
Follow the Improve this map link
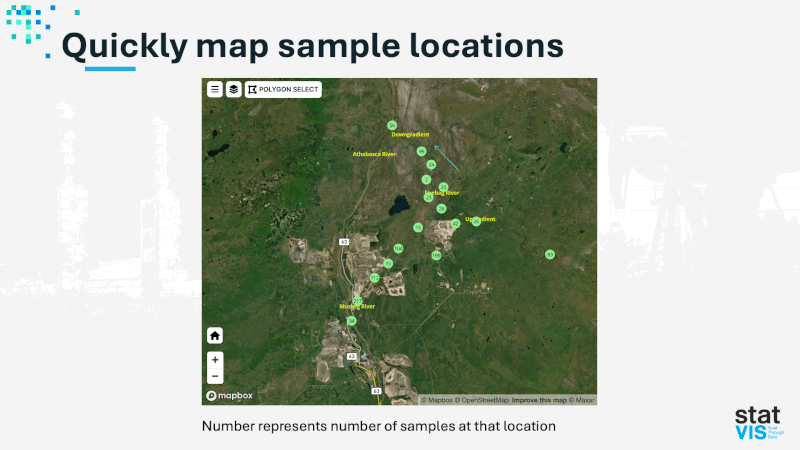[x=539, y=400]
